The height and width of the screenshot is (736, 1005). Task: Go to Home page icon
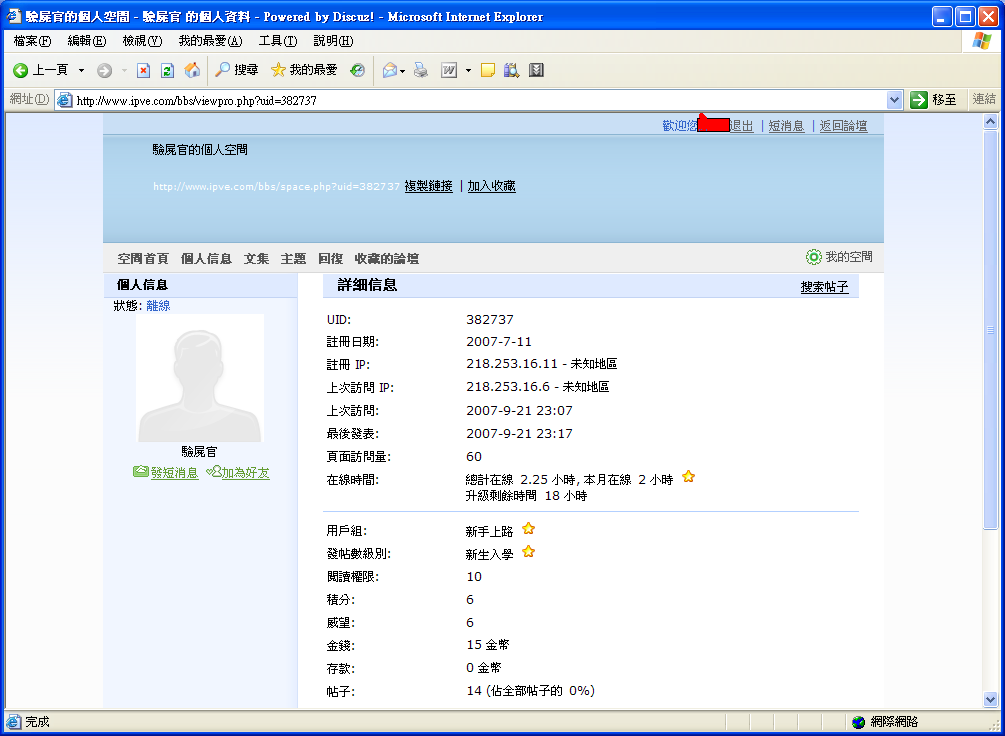192,70
